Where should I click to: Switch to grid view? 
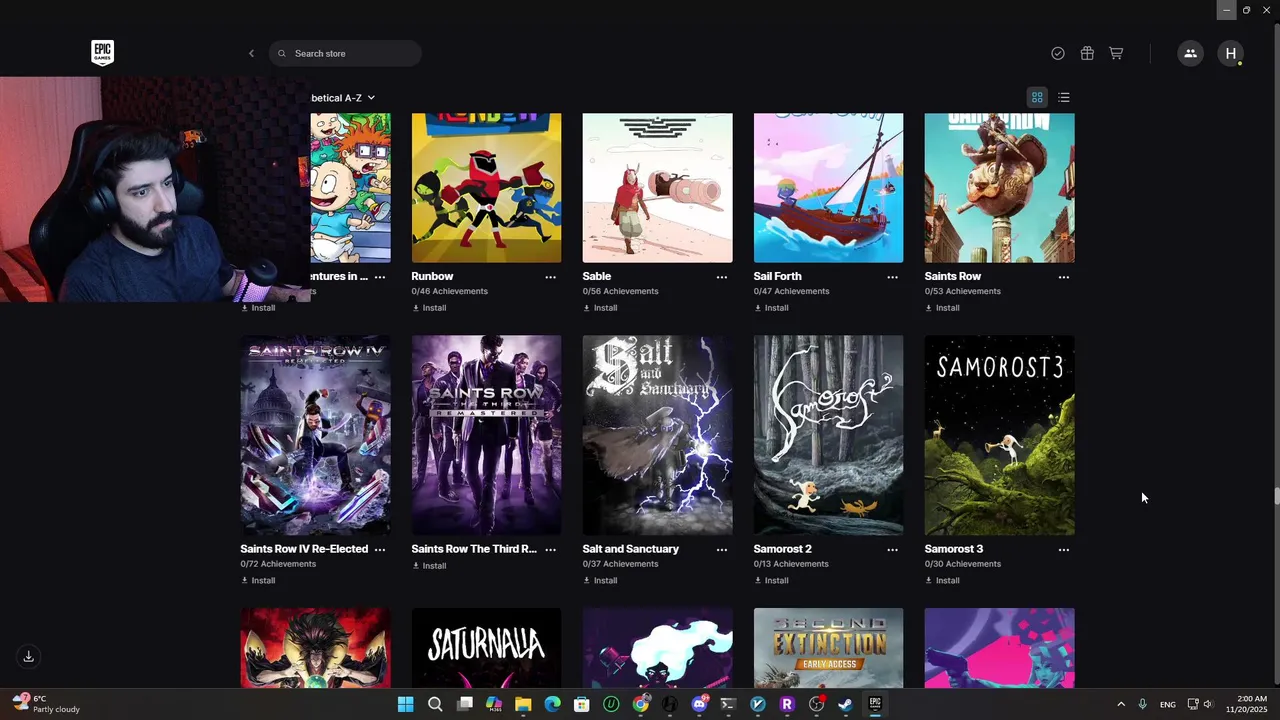point(1037,97)
